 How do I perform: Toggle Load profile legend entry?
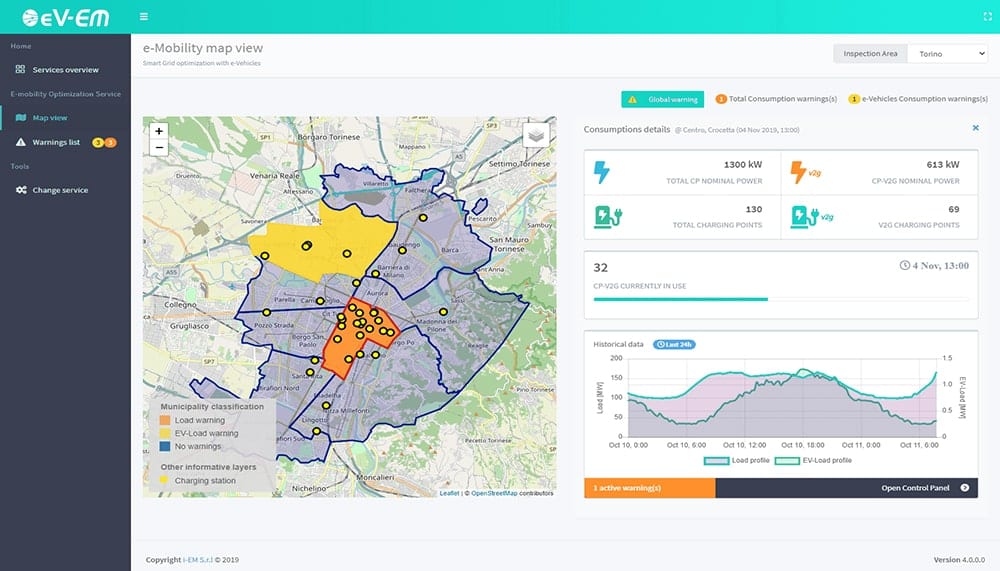pos(736,460)
